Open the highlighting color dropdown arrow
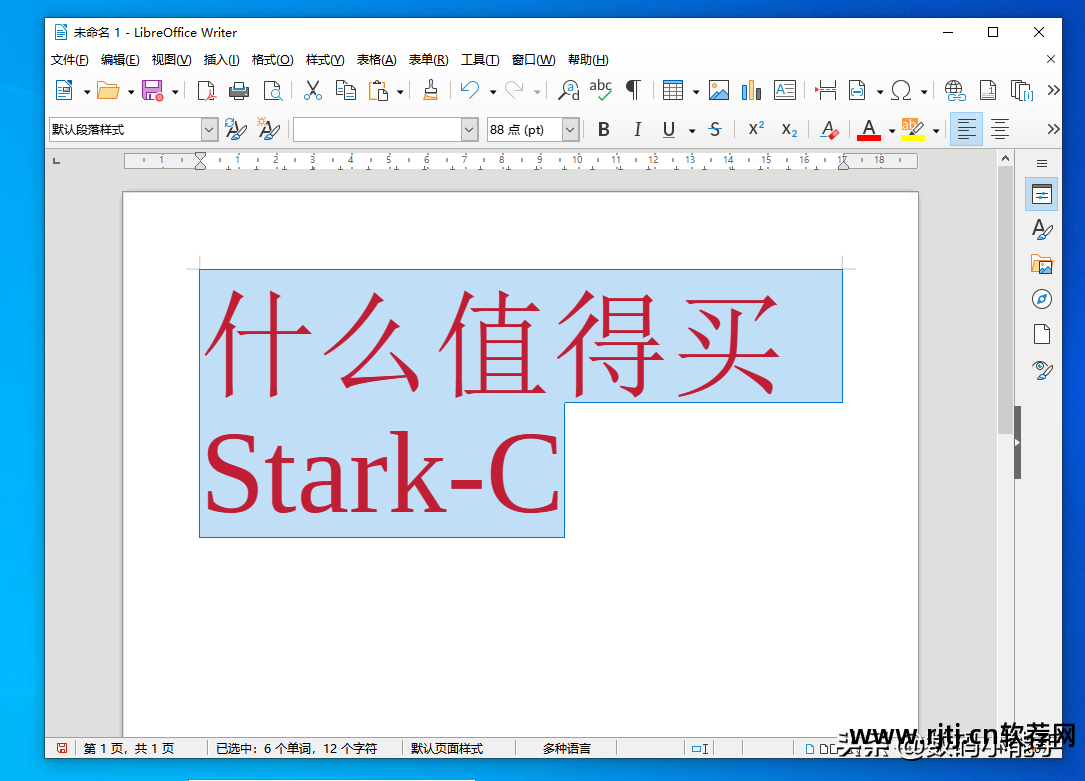1085x781 pixels. click(936, 131)
